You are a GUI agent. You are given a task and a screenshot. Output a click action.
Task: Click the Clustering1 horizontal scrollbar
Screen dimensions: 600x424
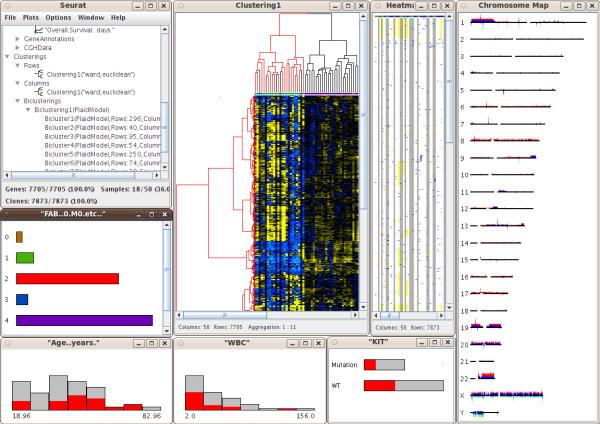(225, 315)
